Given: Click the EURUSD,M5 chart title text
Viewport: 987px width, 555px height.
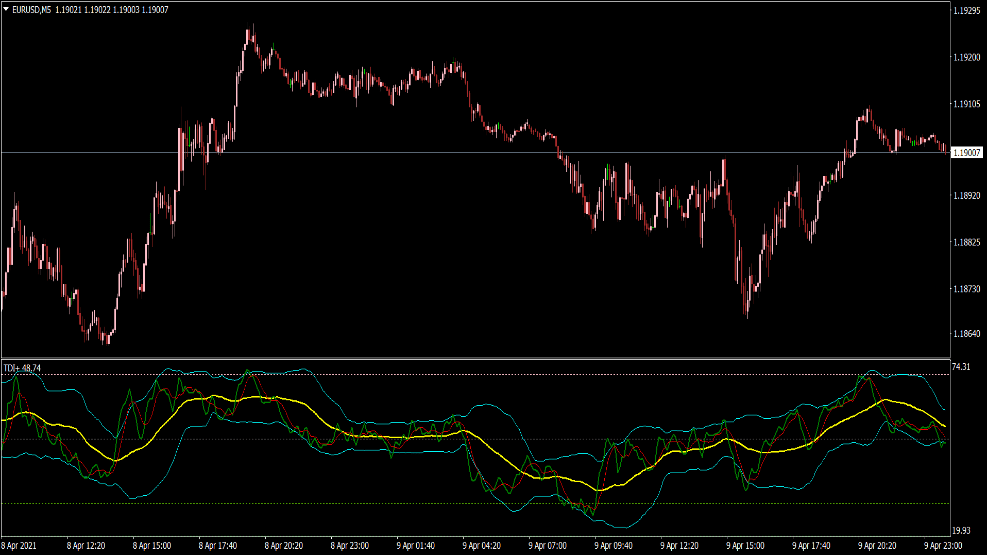Looking at the screenshot, I should point(31,10).
